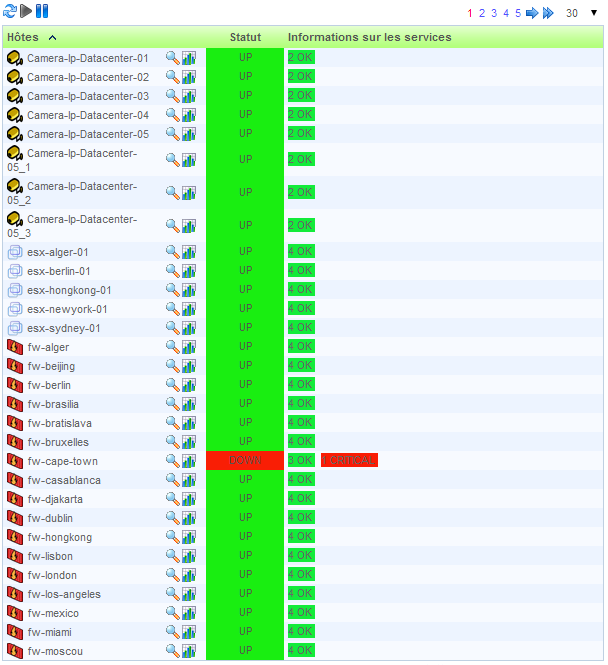Click the next page arrow
Screen dimensions: 608x665
(532, 13)
